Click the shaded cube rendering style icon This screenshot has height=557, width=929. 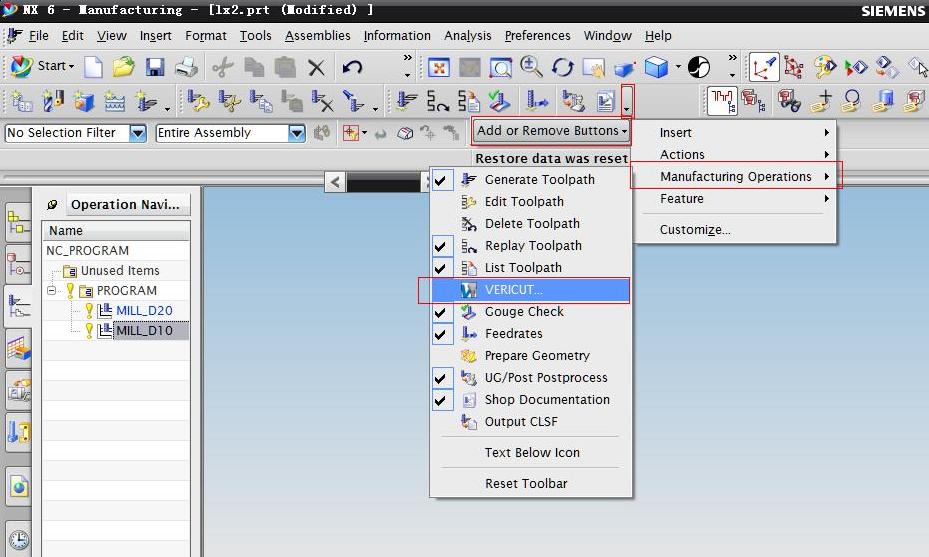pyautogui.click(x=656, y=68)
